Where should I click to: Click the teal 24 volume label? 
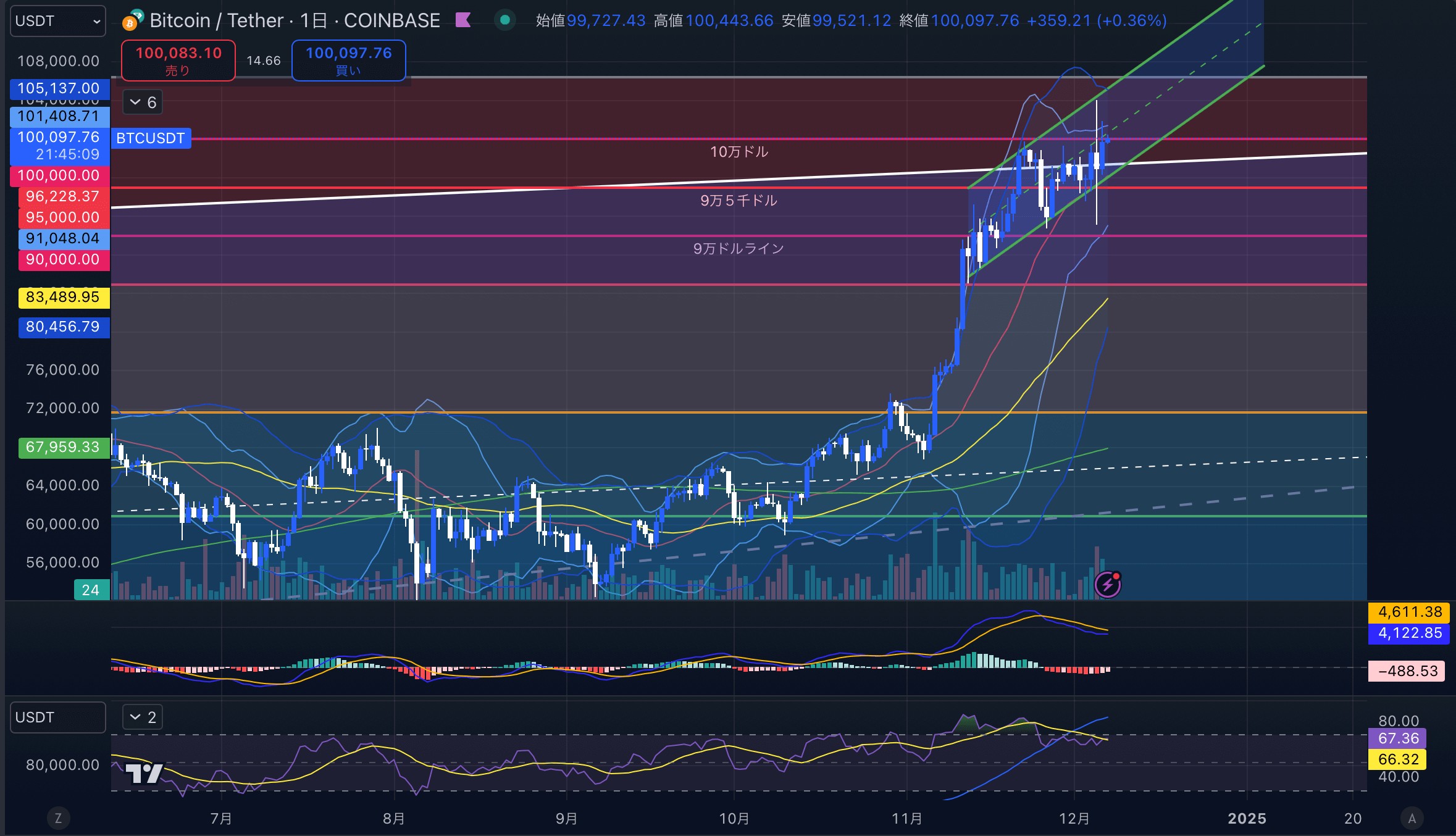click(91, 590)
